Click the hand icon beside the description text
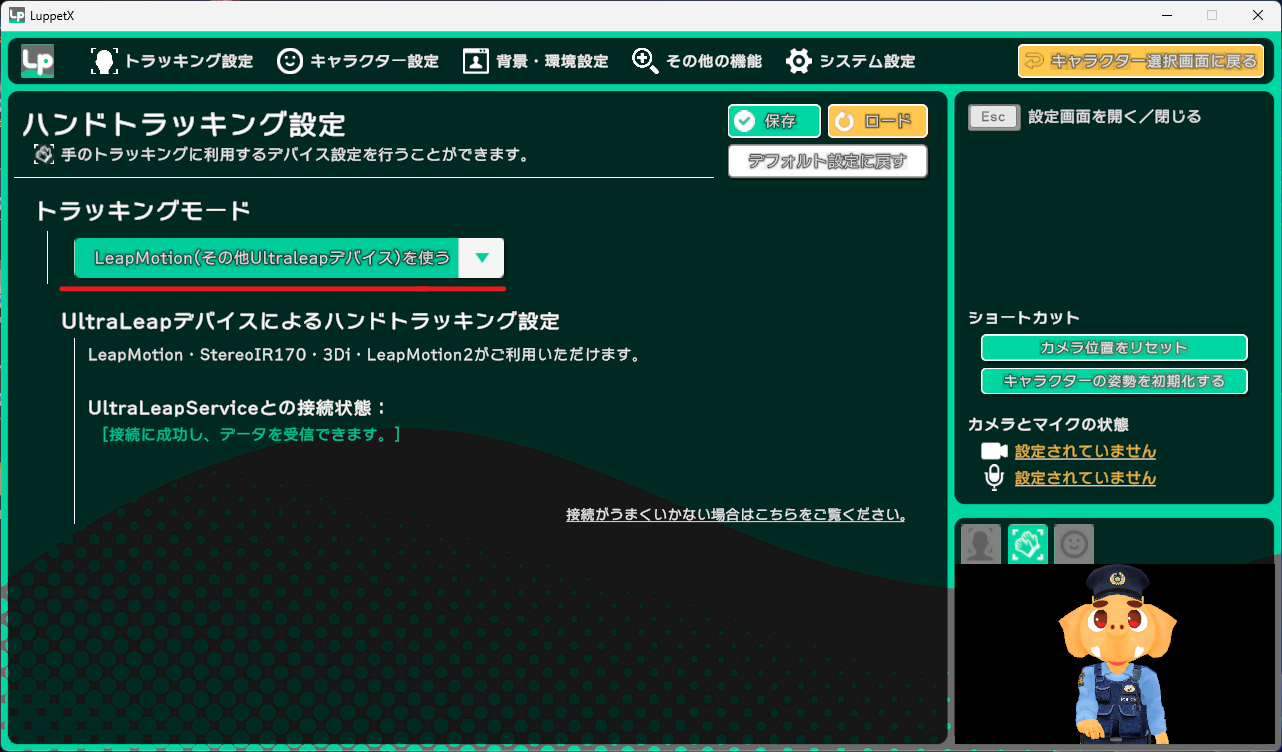The image size is (1282, 752). 43,155
